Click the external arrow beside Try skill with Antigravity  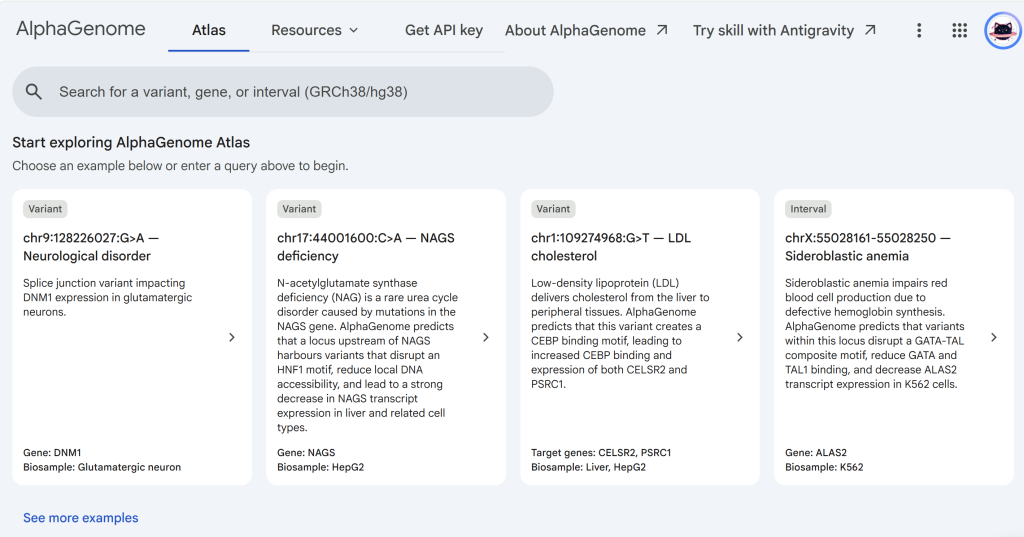coord(870,29)
